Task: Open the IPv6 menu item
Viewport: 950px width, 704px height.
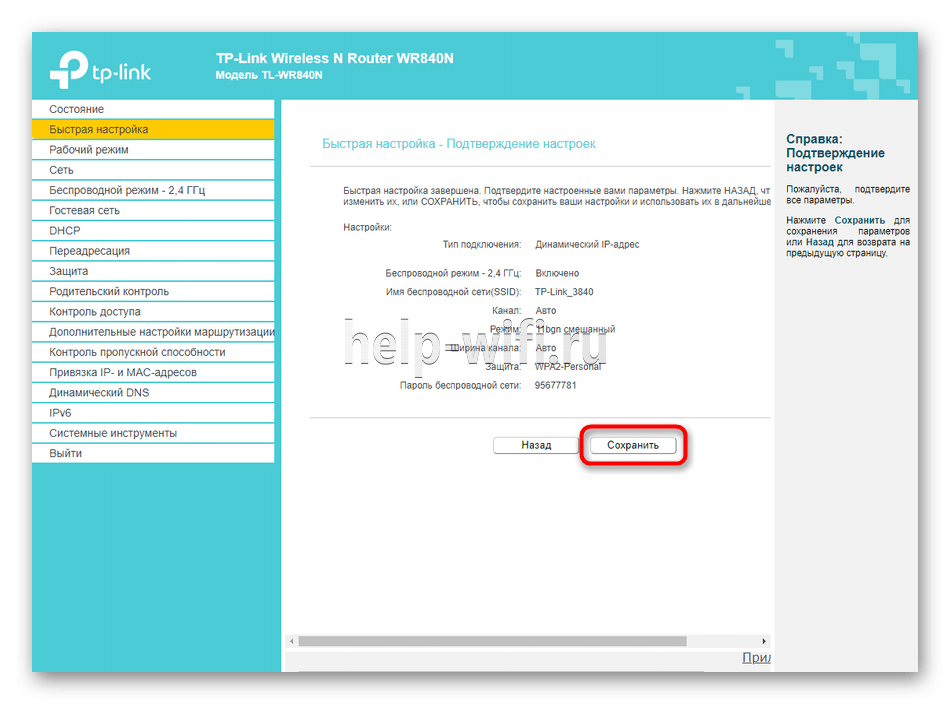Action: pyautogui.click(x=153, y=413)
